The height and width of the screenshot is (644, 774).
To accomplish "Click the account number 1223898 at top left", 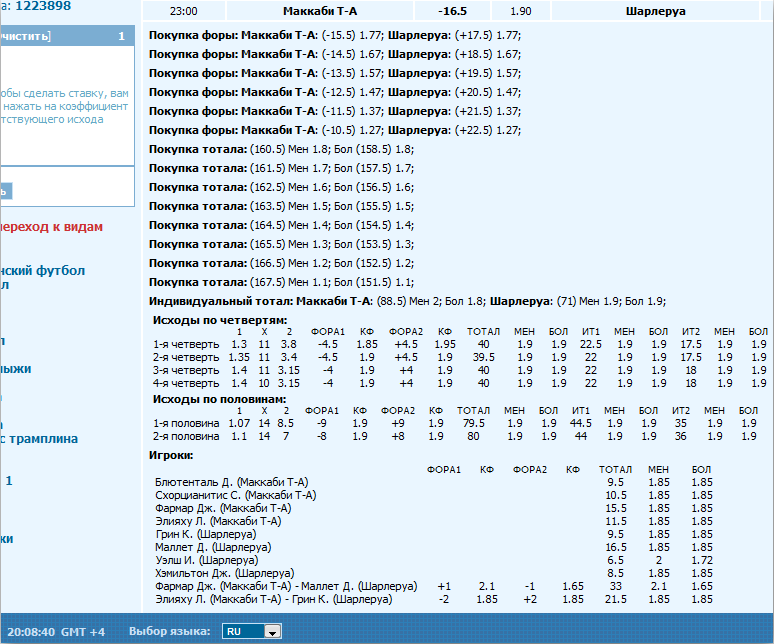I will 43,5.
